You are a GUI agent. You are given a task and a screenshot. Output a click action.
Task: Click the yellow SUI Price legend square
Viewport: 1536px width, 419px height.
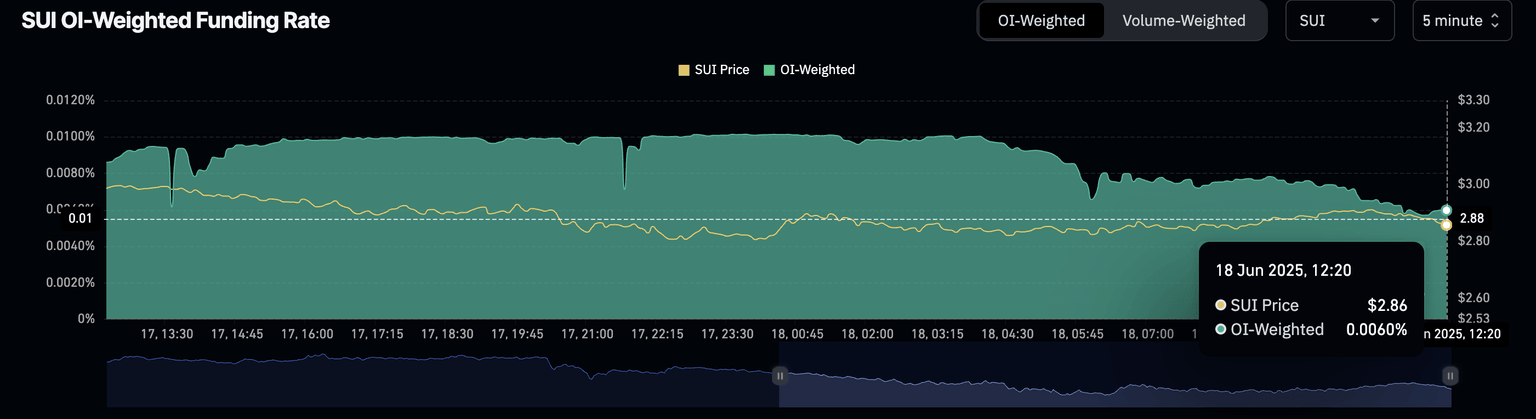(x=684, y=70)
